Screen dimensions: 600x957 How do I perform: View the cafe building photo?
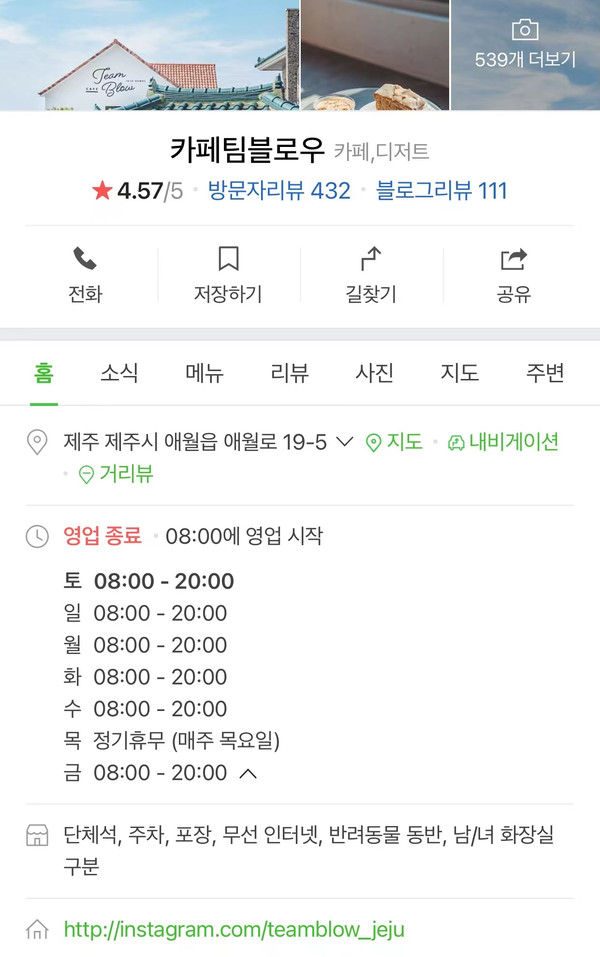150,55
